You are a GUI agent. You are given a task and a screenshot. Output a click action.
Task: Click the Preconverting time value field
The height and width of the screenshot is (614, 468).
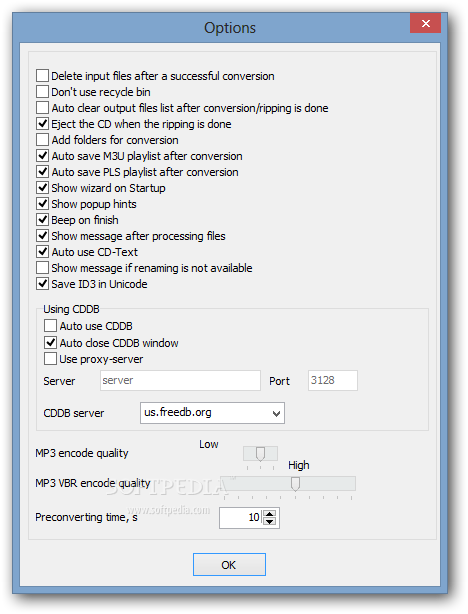(x=241, y=518)
